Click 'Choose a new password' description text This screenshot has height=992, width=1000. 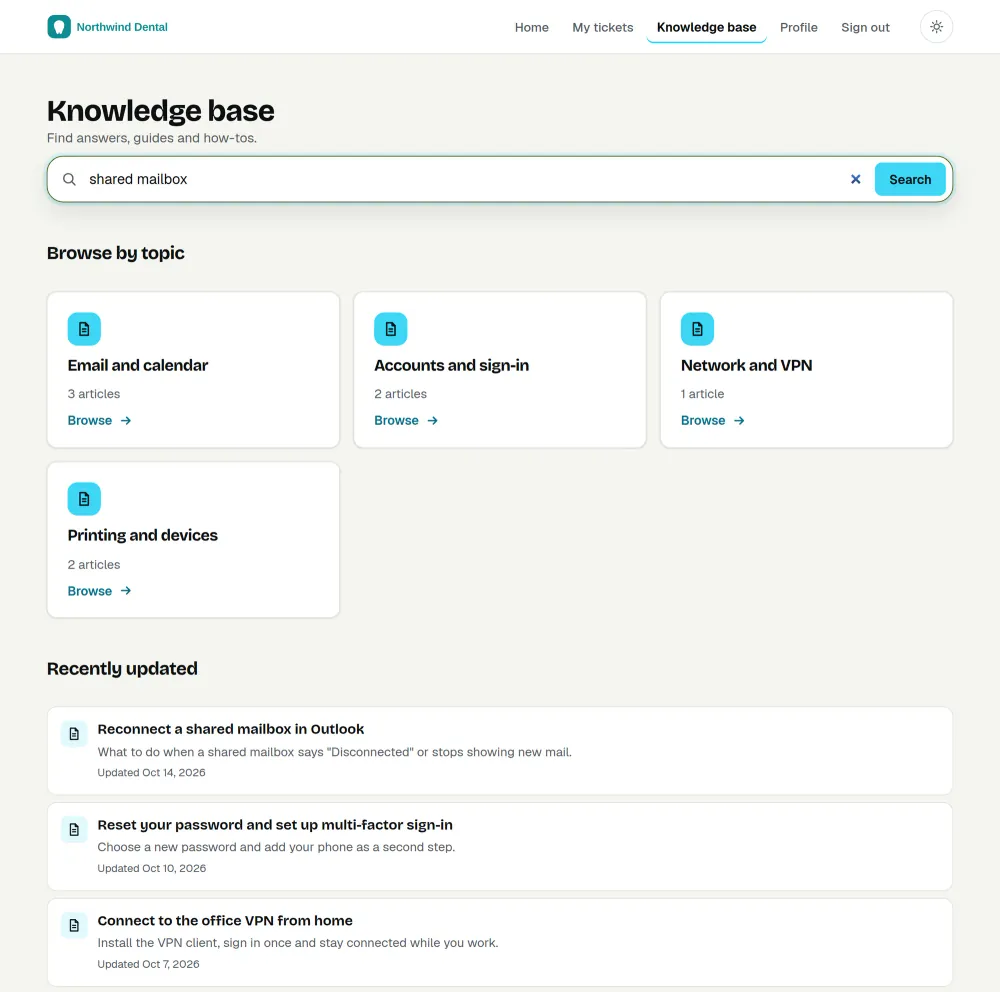tap(276, 847)
